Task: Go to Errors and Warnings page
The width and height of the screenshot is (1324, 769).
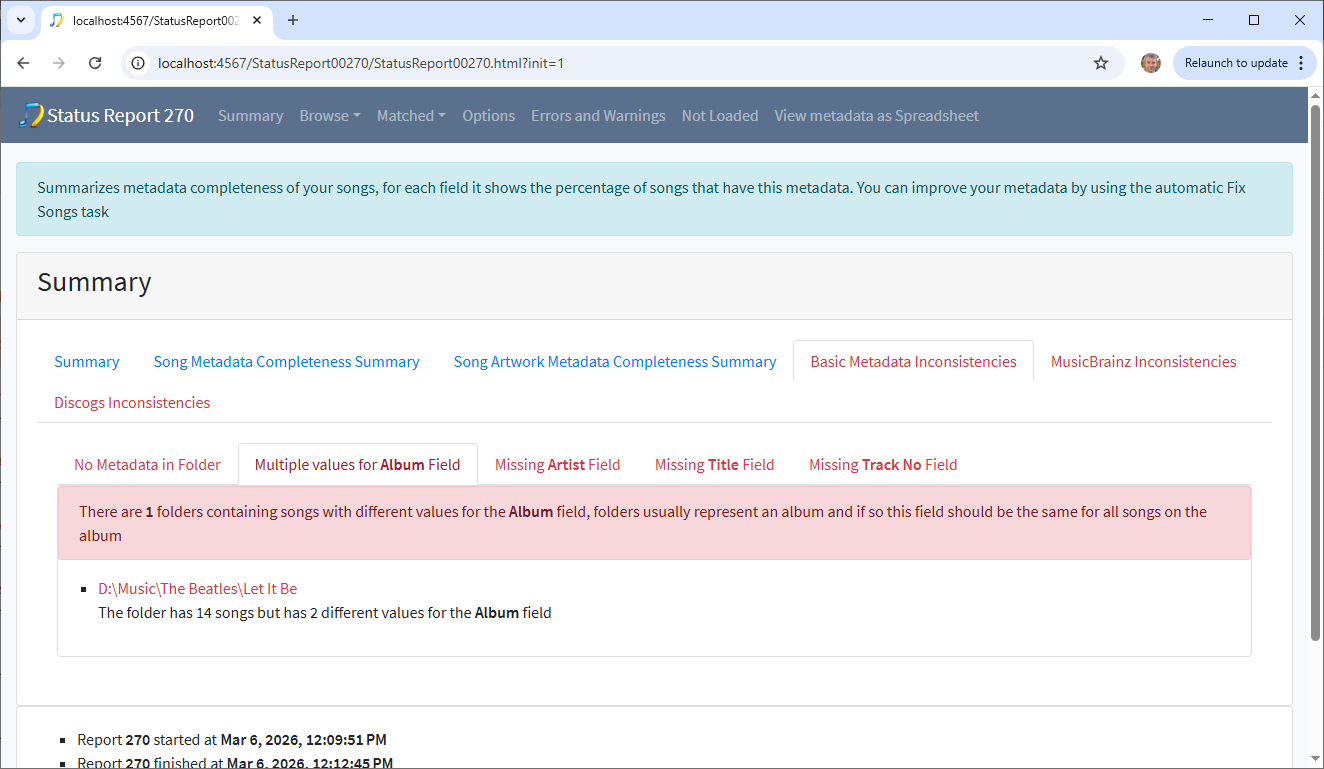Action: coord(598,116)
